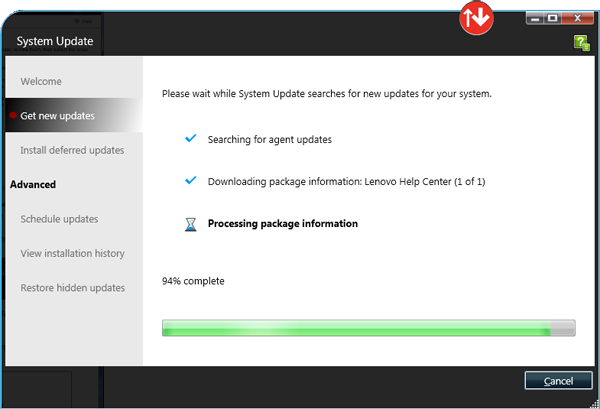Viewport: 600px width, 409px height.
Task: Click the resize grip at window corner
Action: pyautogui.click(x=595, y=404)
